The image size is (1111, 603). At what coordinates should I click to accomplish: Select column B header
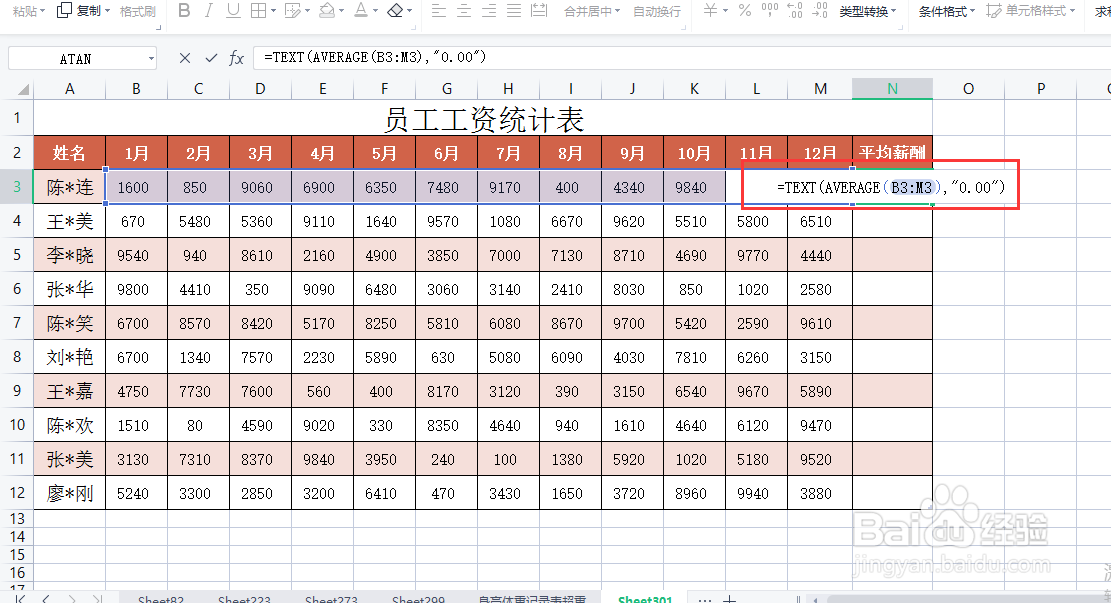coord(136,89)
